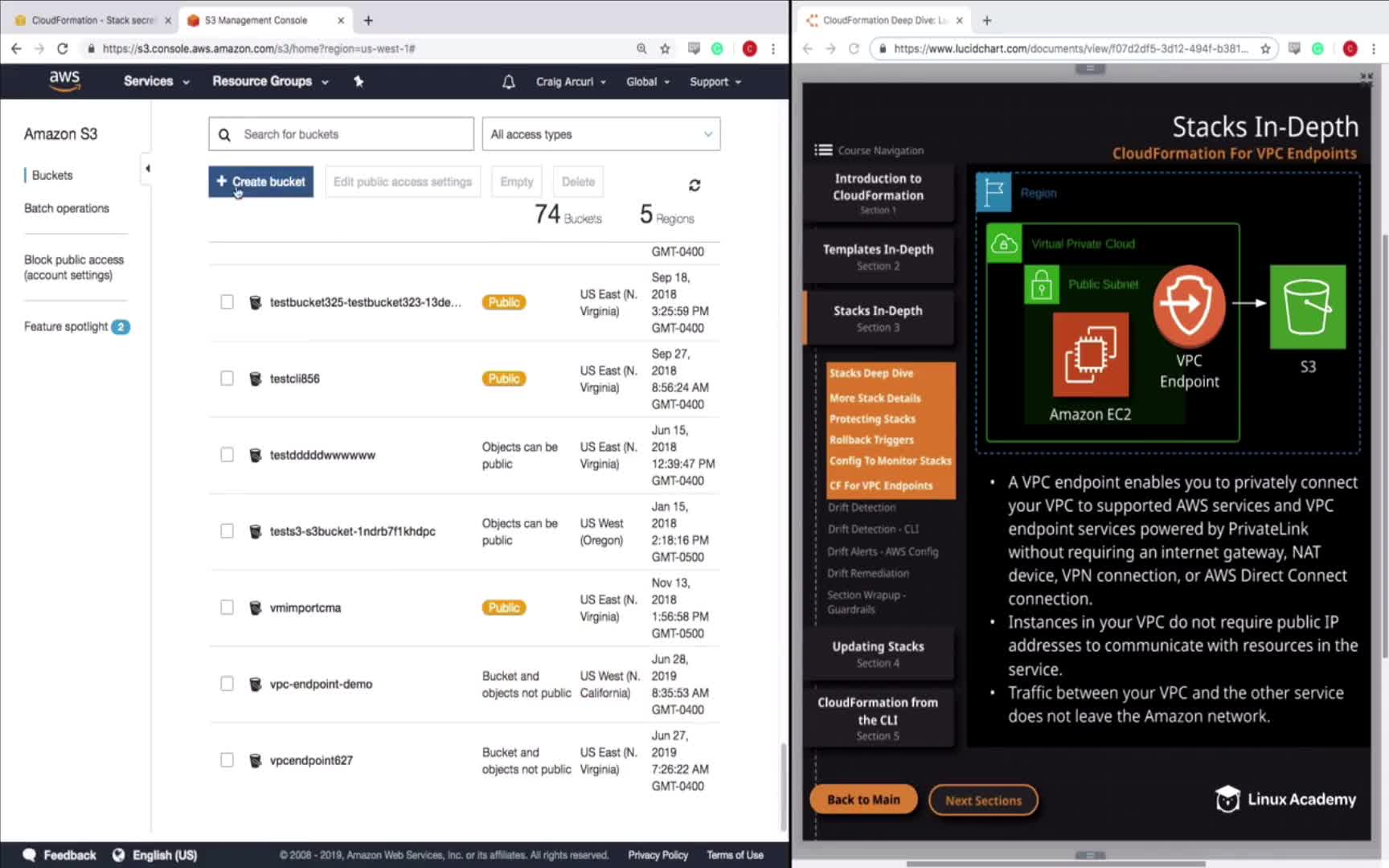Click the Feedback button in footer

click(x=60, y=855)
